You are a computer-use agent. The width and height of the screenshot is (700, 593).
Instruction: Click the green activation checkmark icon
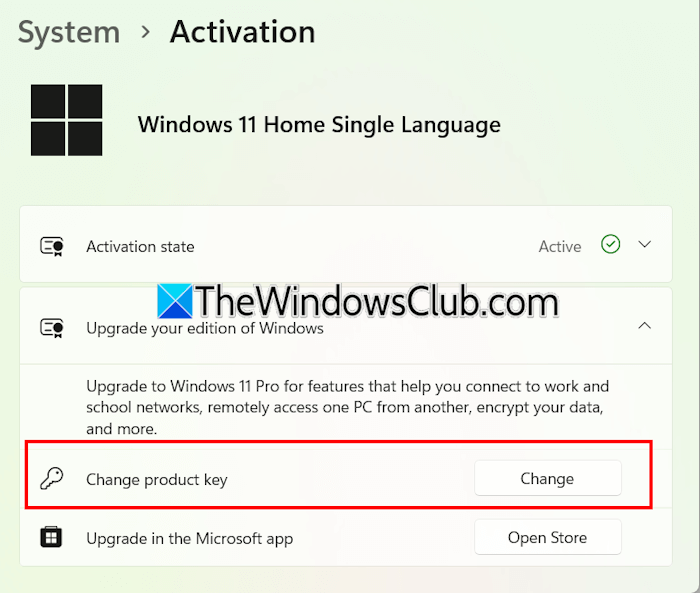[x=610, y=245]
